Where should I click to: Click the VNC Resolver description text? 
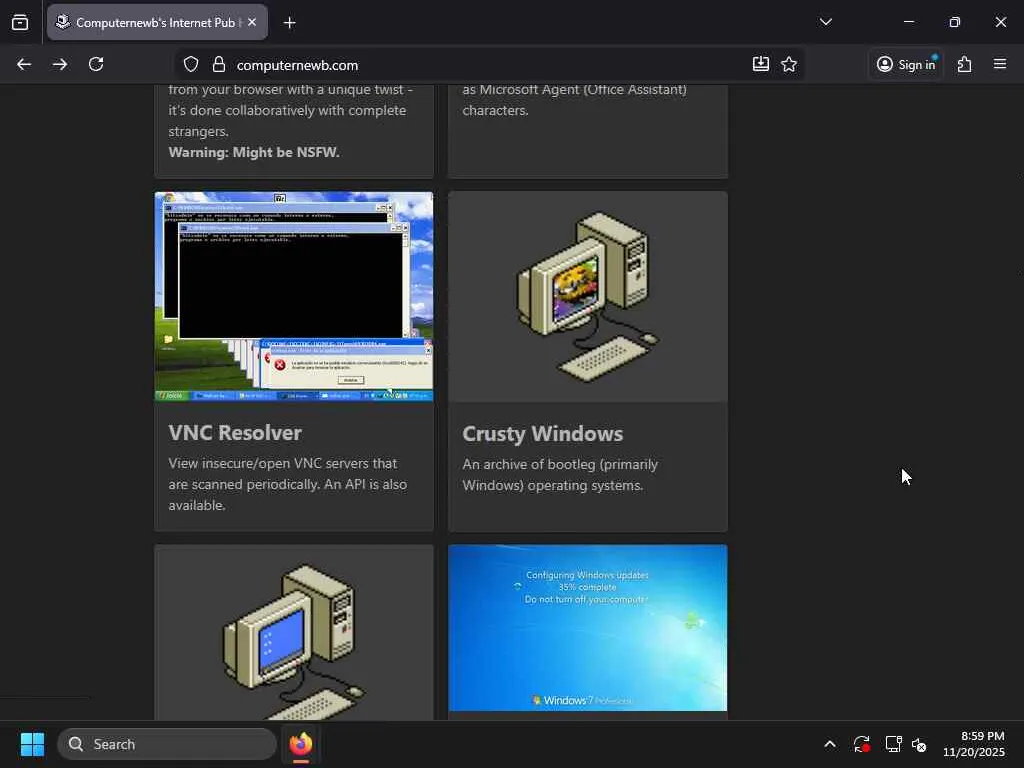(288, 484)
